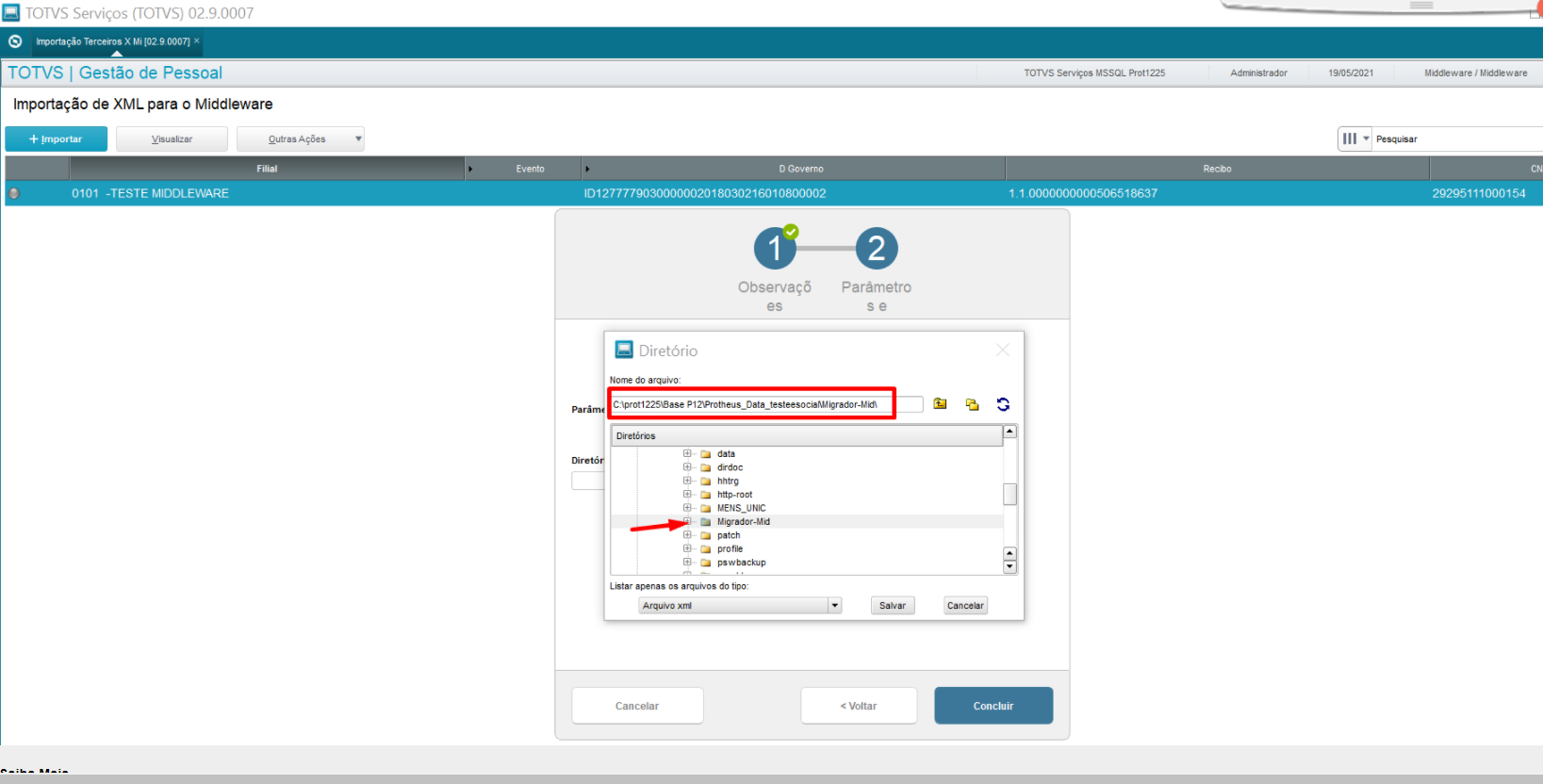
Task: Select the patch folder name
Action: 729,535
